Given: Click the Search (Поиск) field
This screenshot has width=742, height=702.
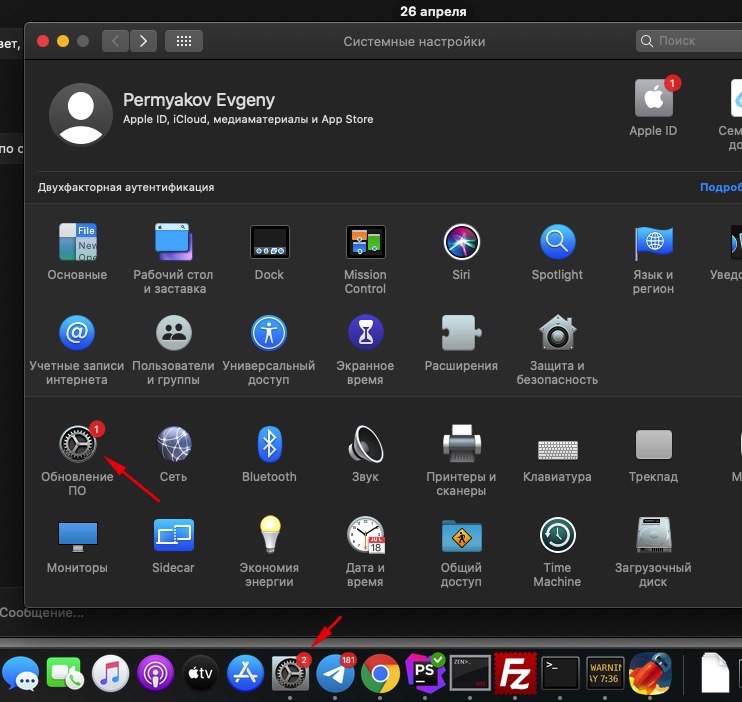Looking at the screenshot, I should [x=690, y=41].
